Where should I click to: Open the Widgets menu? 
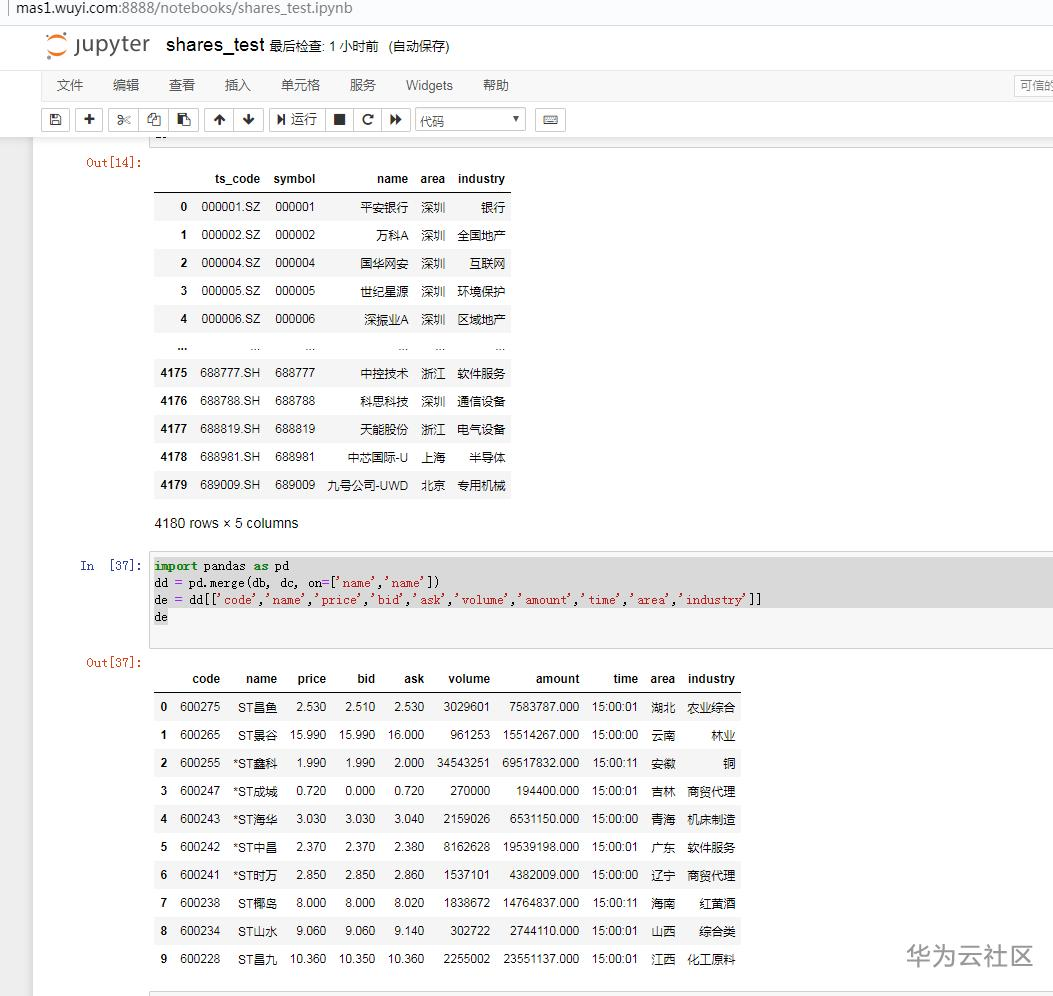(429, 85)
